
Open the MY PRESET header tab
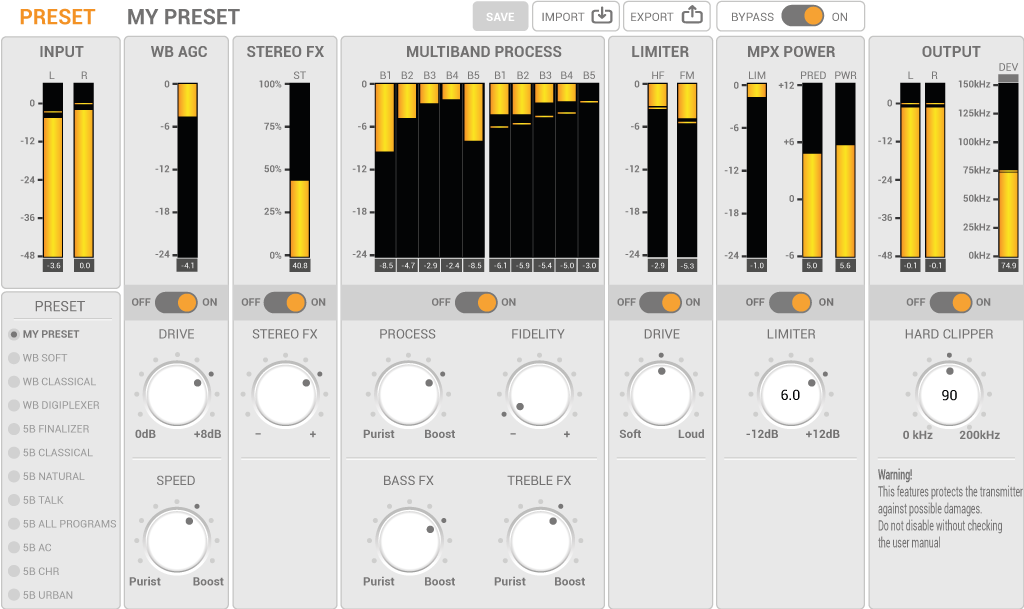(183, 17)
